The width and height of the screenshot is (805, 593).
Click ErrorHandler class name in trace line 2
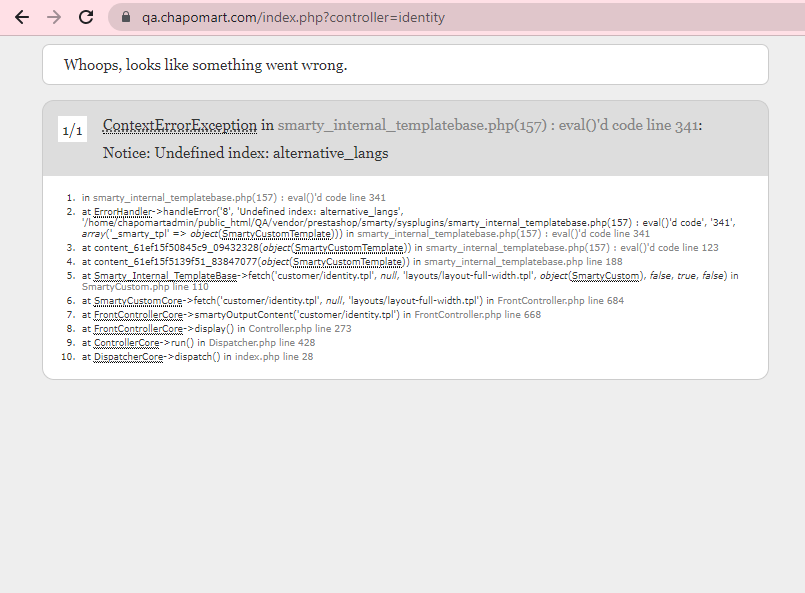(123, 212)
